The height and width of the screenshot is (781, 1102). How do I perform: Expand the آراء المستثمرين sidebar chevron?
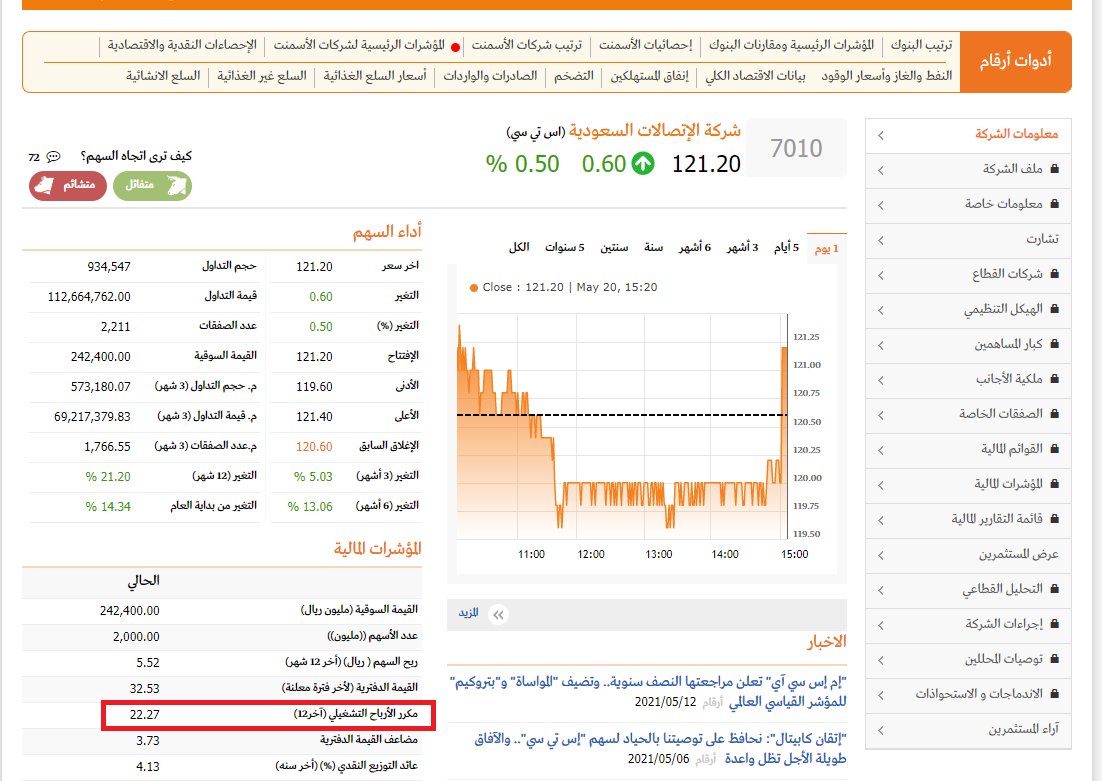tap(881, 730)
